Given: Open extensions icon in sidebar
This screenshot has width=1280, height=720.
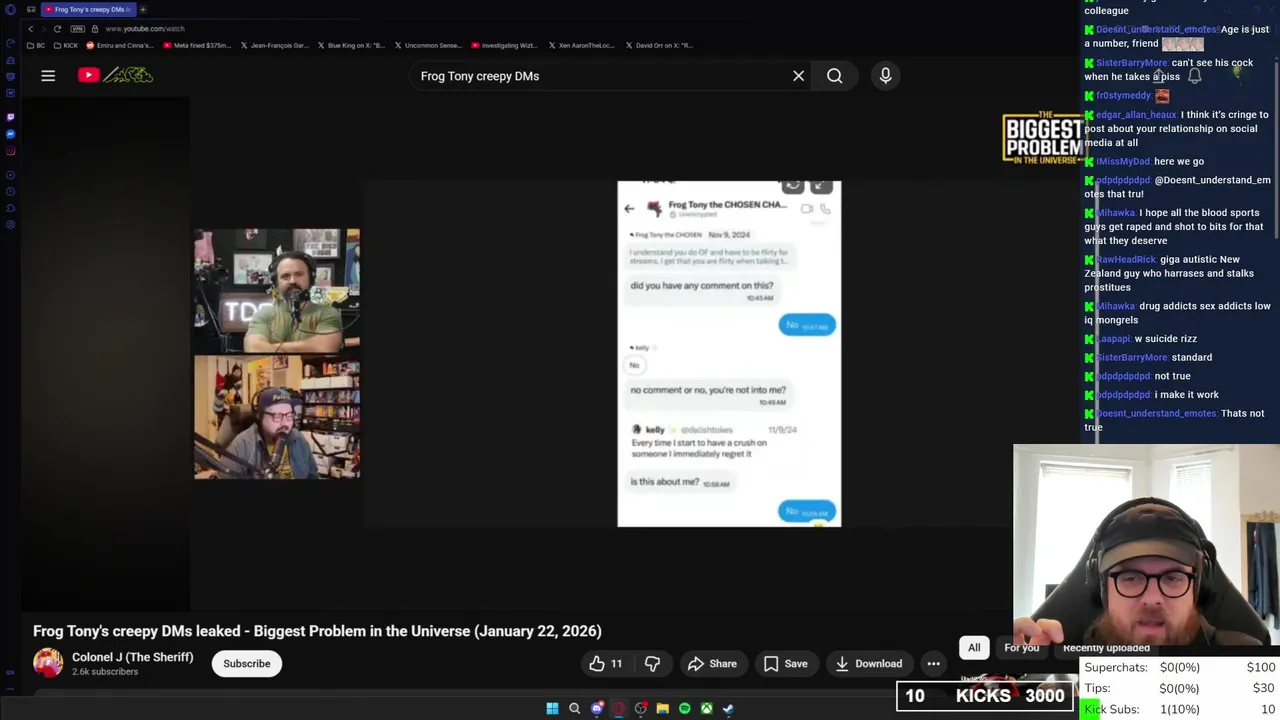Looking at the screenshot, I should (11, 208).
